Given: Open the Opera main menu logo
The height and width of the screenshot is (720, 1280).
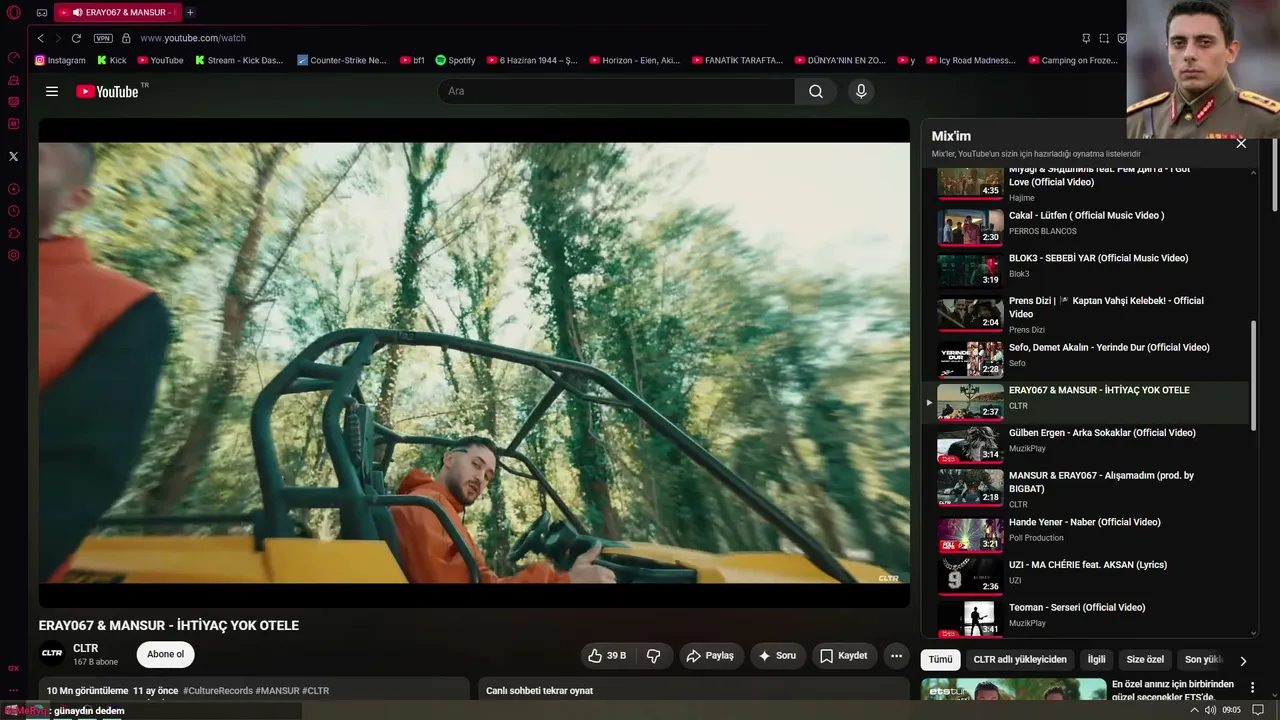Looking at the screenshot, I should click(13, 12).
